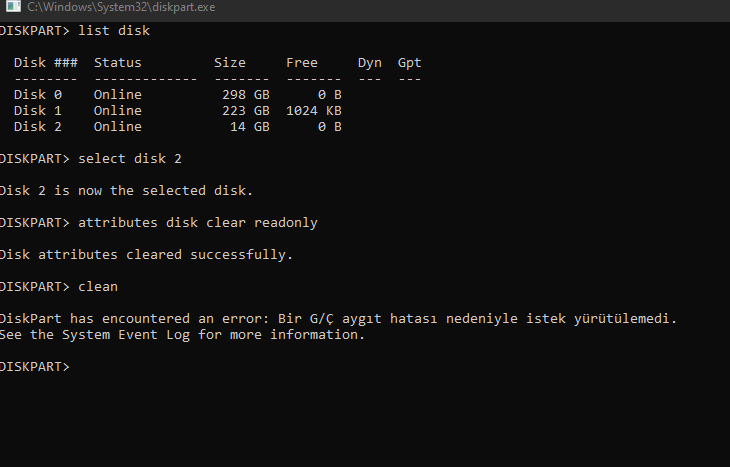Click the diskpart.exe title bar path
Image resolution: width=730 pixels, height=467 pixels.
pyautogui.click(x=121, y=7)
